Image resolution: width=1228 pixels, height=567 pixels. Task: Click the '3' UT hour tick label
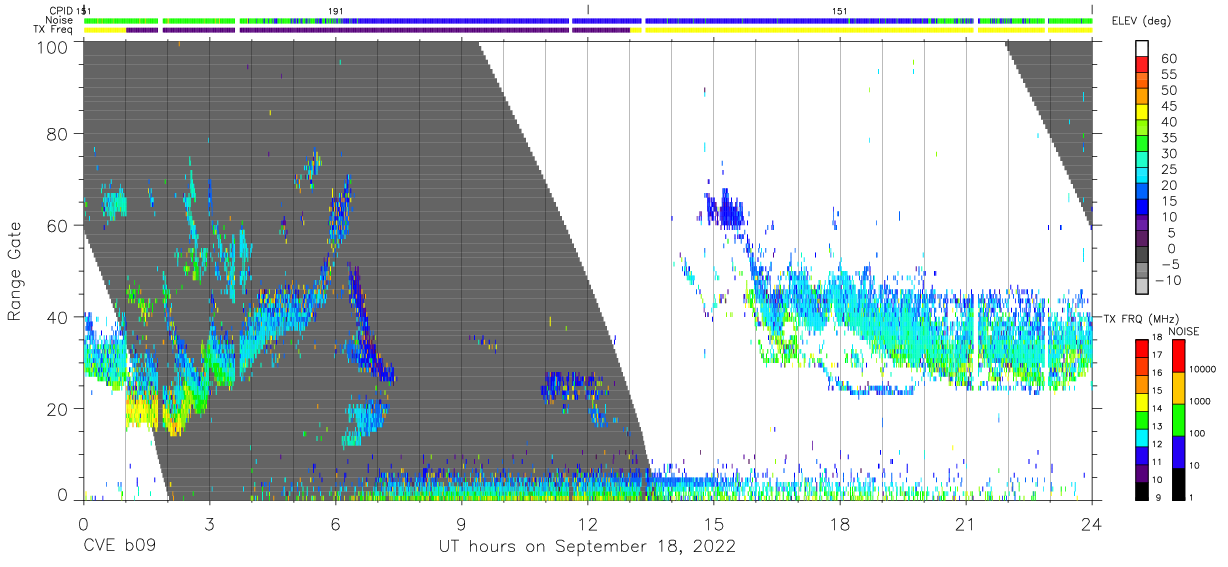pyautogui.click(x=209, y=523)
